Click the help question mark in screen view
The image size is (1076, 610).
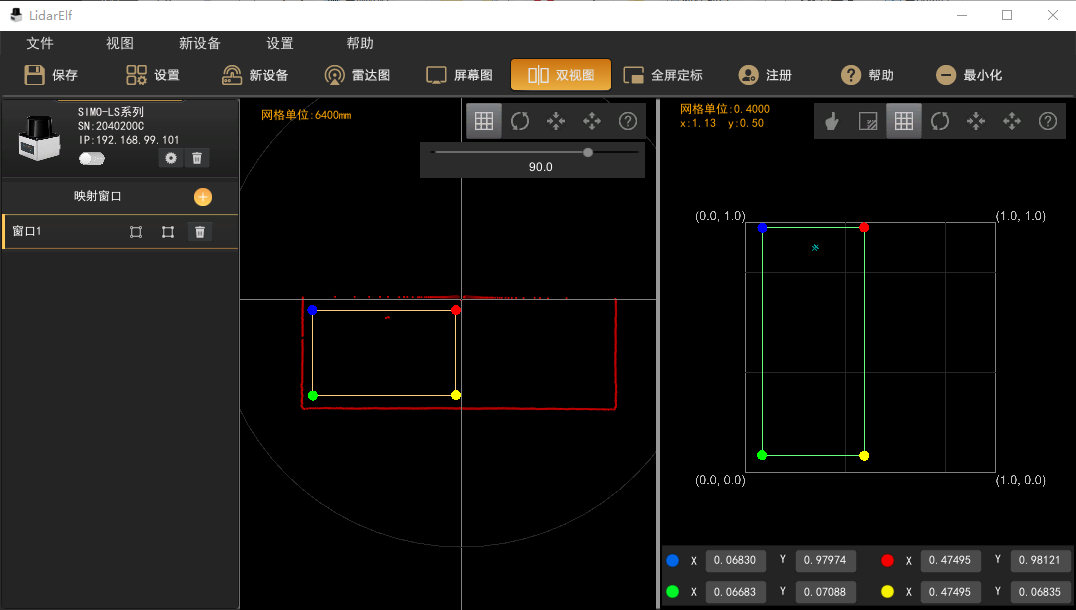tap(1047, 121)
